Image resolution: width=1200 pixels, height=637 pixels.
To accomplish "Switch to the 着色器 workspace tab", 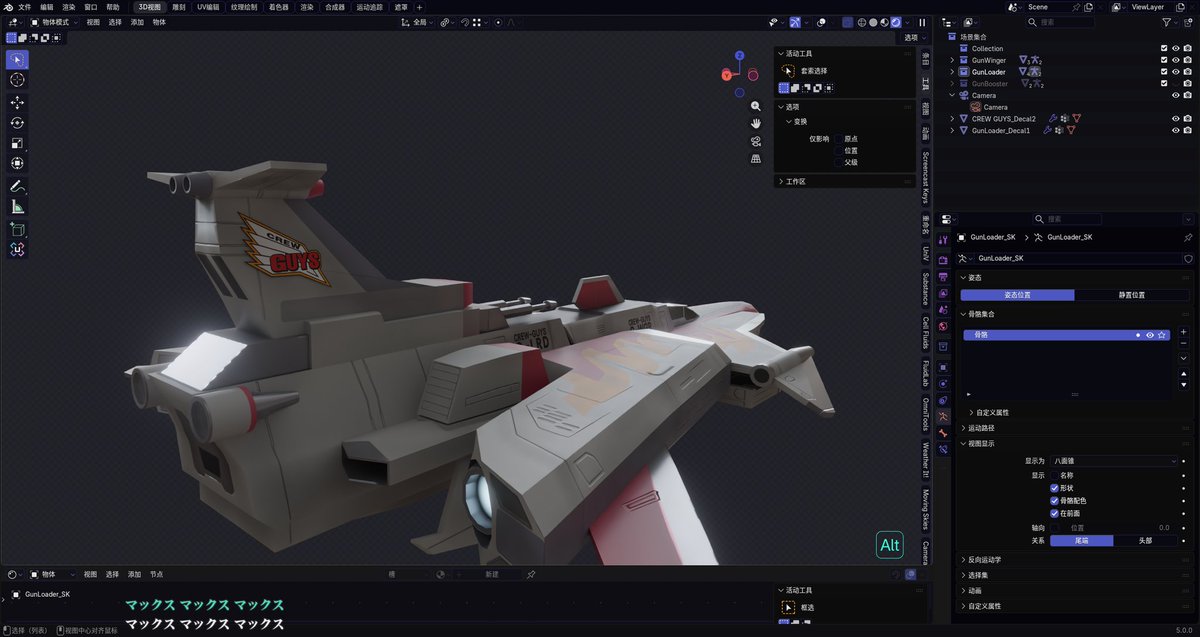I will click(279, 6).
